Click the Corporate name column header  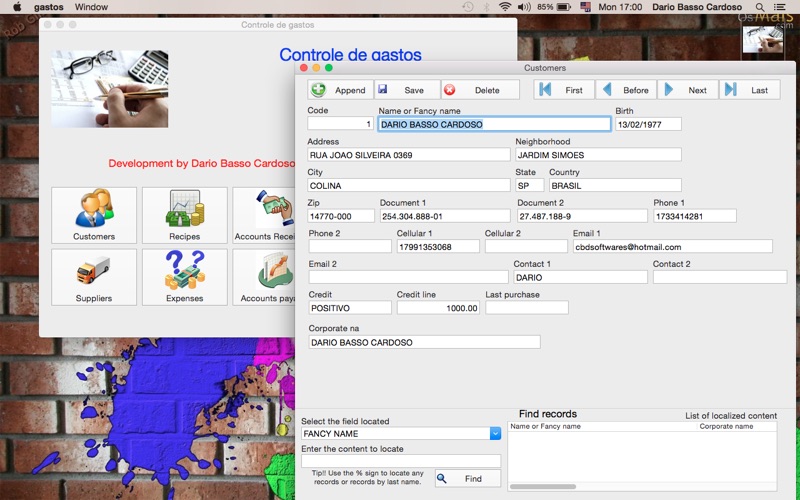736,426
